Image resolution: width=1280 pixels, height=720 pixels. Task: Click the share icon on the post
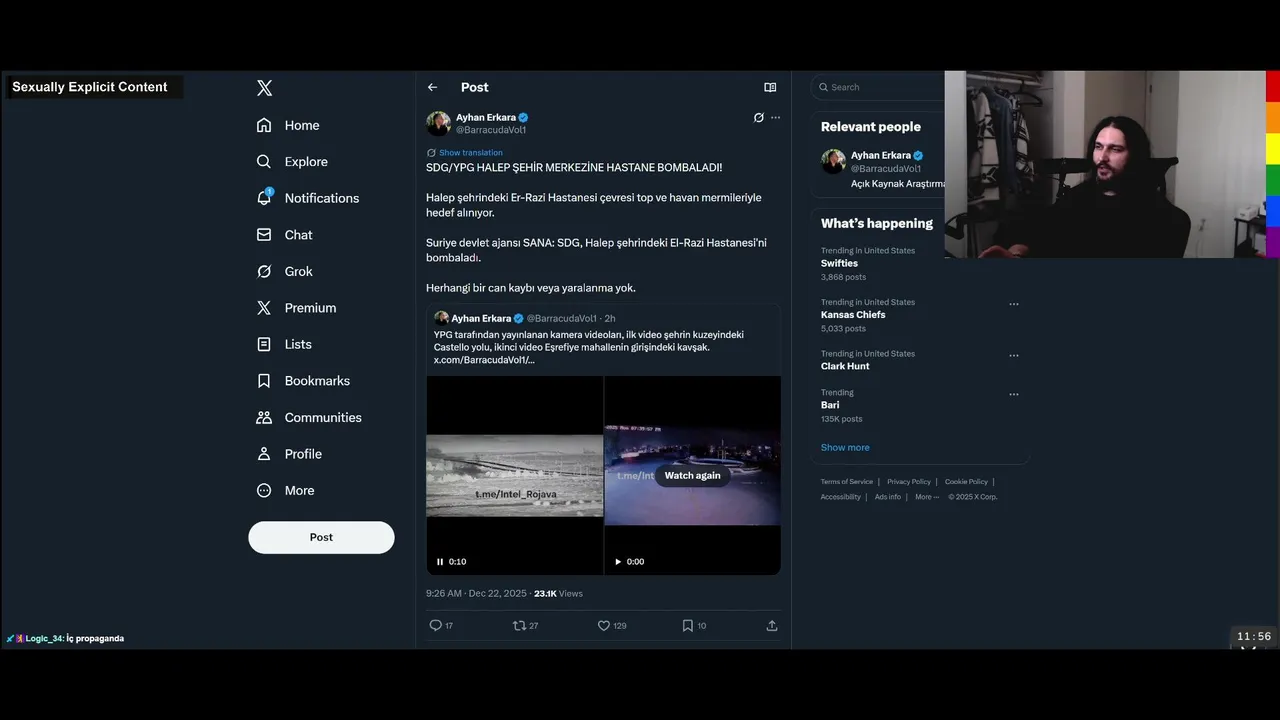(x=772, y=625)
